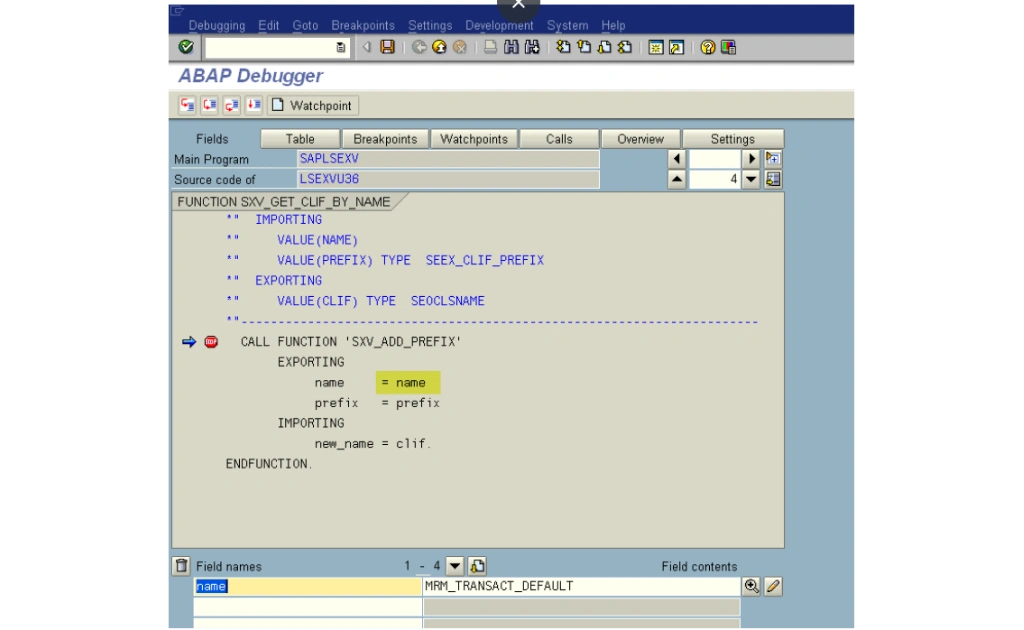Open the Development menu
This screenshot has height=630, width=1024.
(x=499, y=25)
